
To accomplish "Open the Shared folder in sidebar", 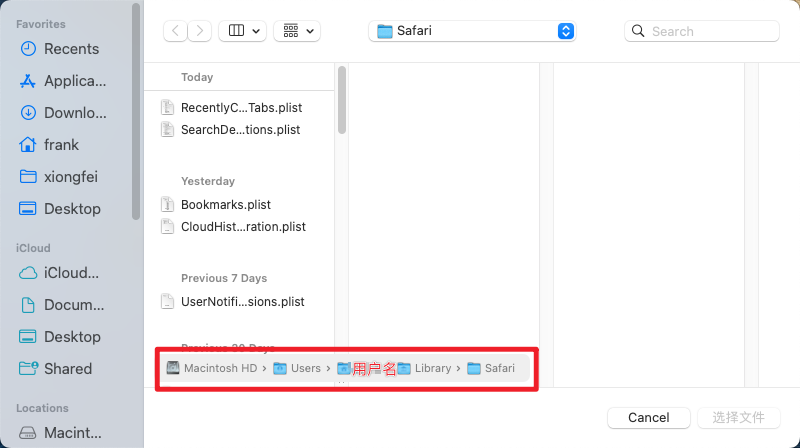I will coord(67,369).
